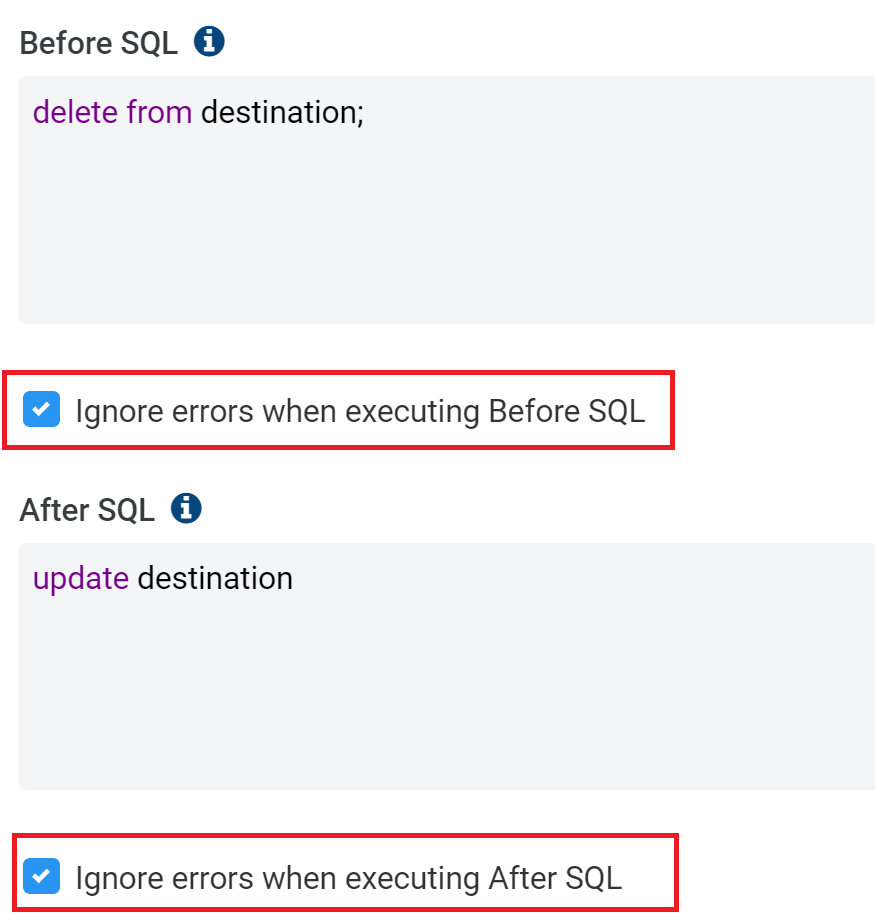Image resolution: width=875 pixels, height=913 pixels.
Task: Click 'destination;' text in Before SQL editor
Action: coord(282,112)
